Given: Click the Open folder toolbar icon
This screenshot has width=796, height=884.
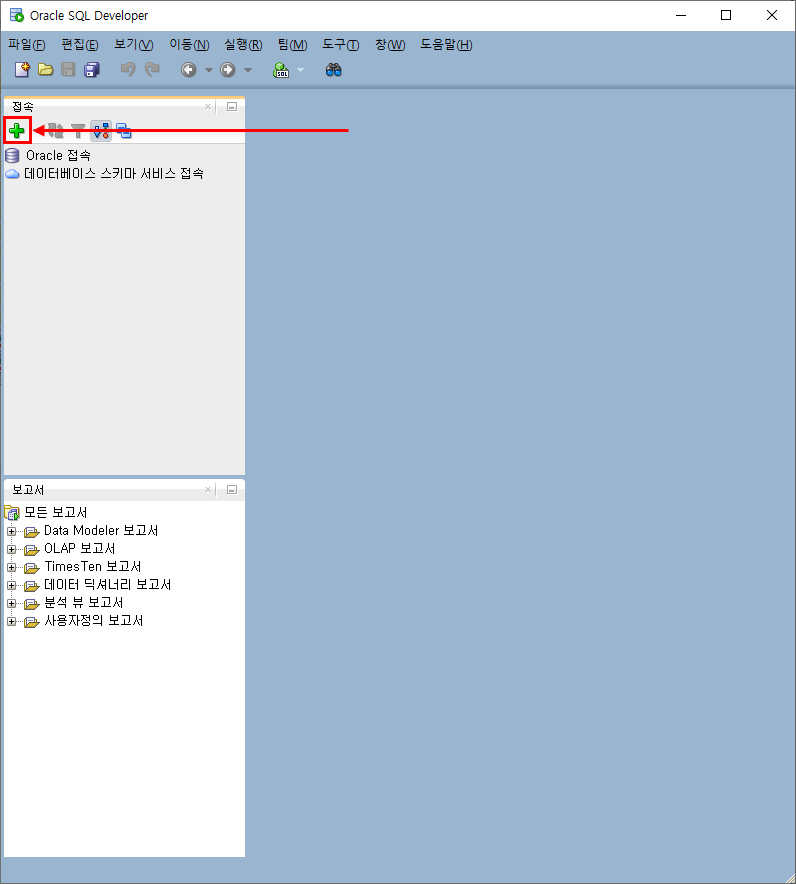Looking at the screenshot, I should 45,70.
